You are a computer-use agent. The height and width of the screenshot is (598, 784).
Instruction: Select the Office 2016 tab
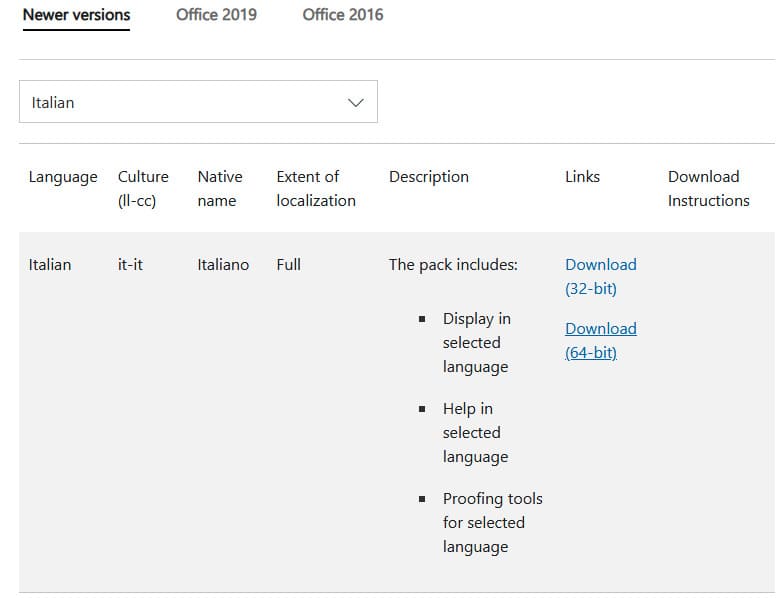pos(342,15)
